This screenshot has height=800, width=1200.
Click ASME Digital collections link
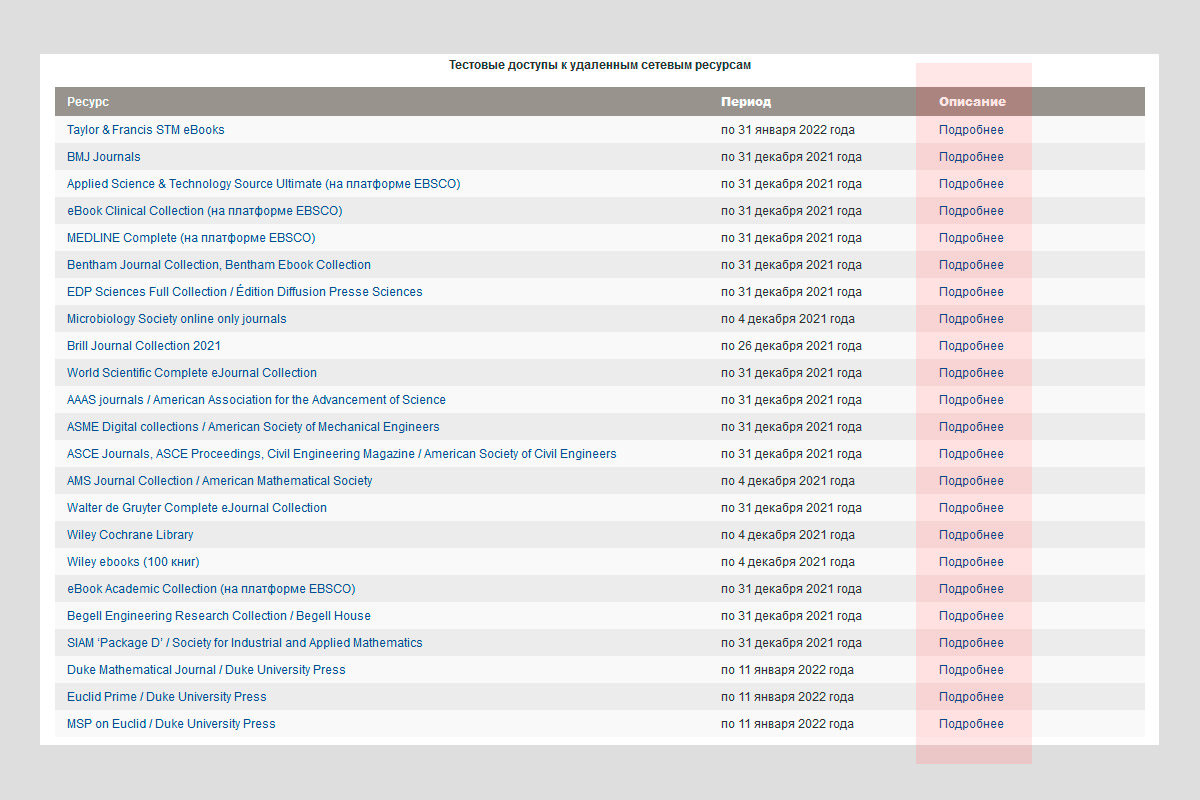(252, 427)
